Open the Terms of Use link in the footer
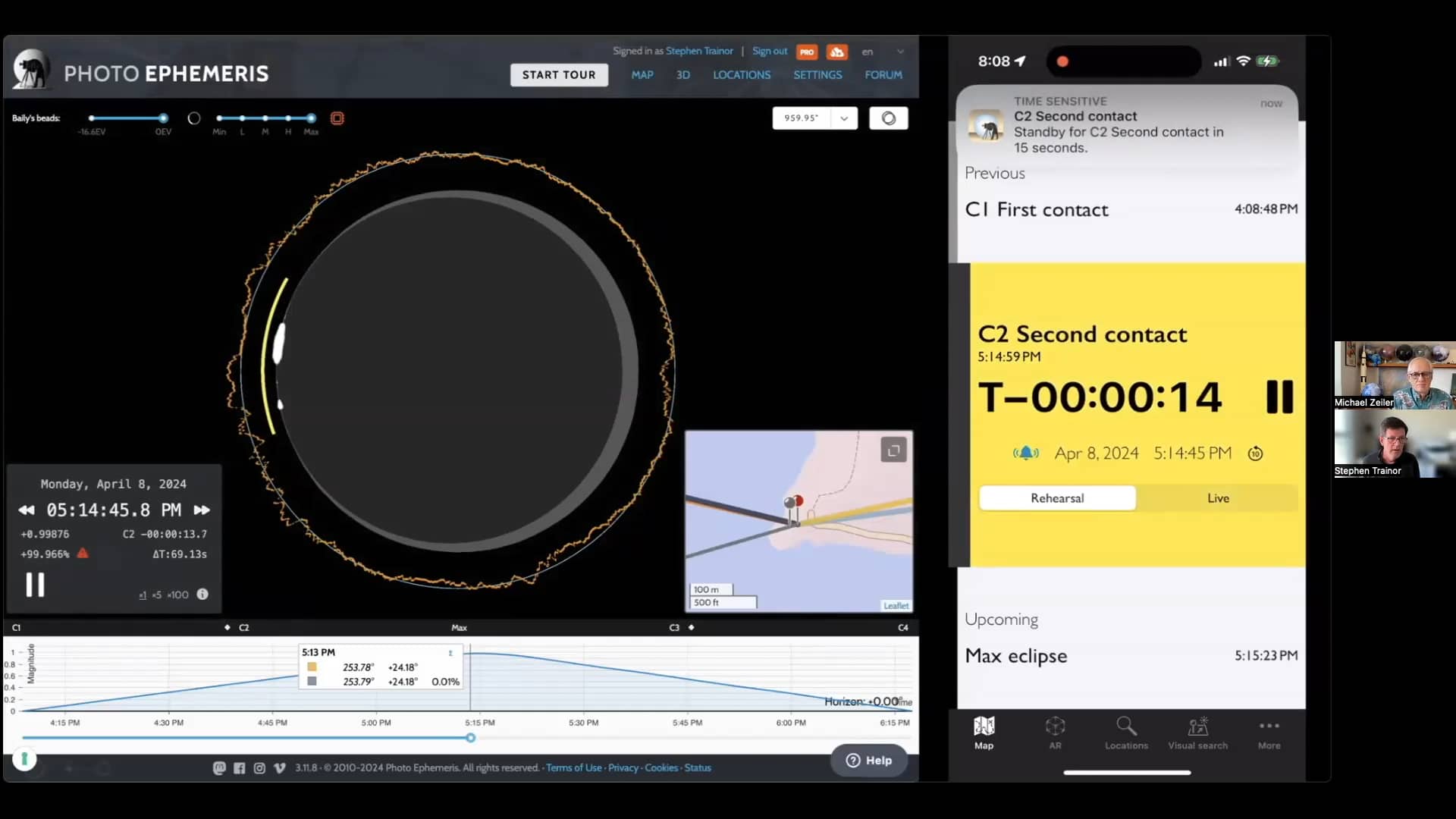 point(573,767)
